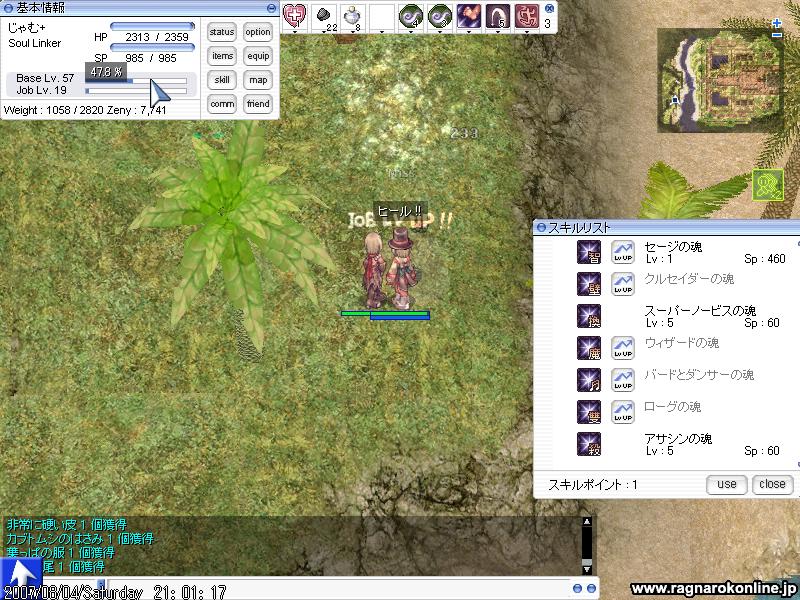Select the アサシンの魂 skill icon
Screen dimensions: 800x600
coord(589,444)
